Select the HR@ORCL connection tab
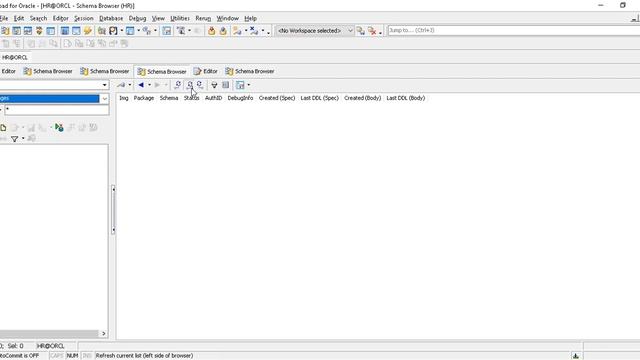The height and width of the screenshot is (360, 640). pos(15,58)
